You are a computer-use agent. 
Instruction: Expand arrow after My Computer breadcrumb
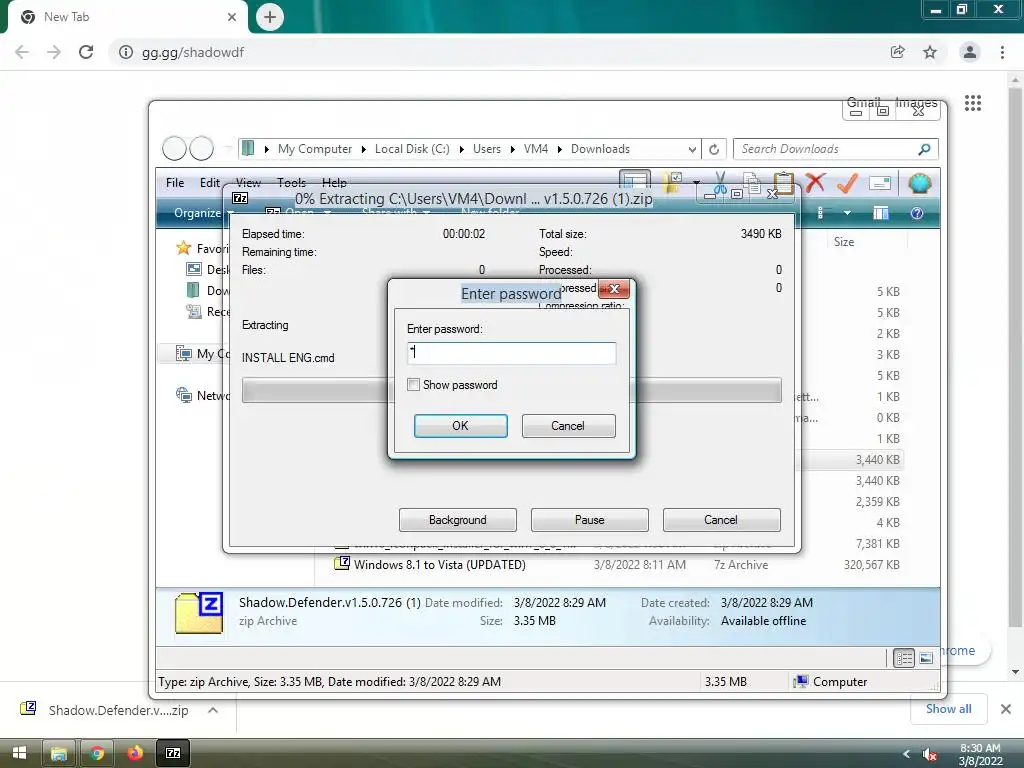[364, 150]
